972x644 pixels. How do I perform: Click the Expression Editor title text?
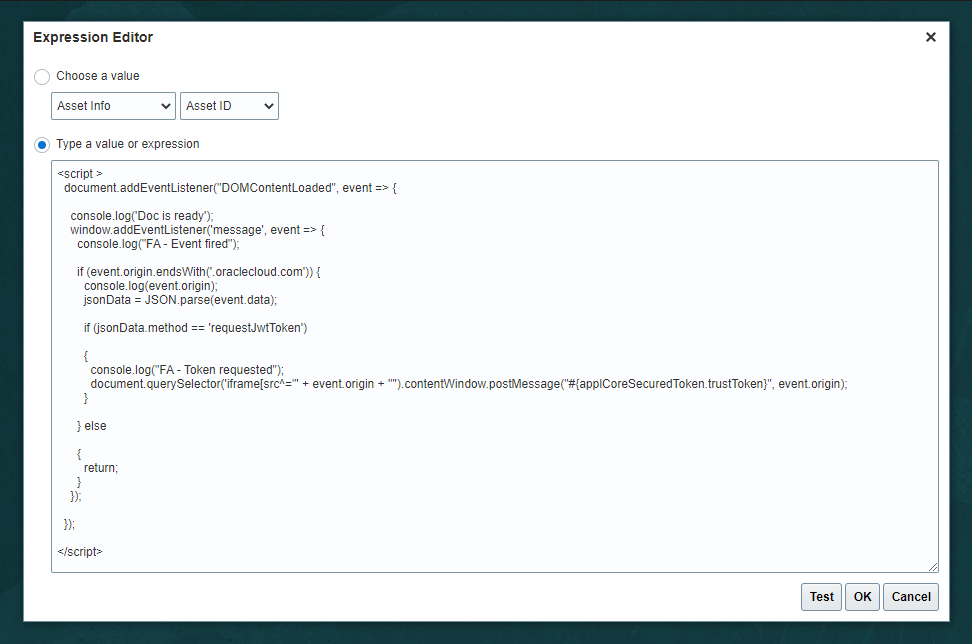pos(93,37)
